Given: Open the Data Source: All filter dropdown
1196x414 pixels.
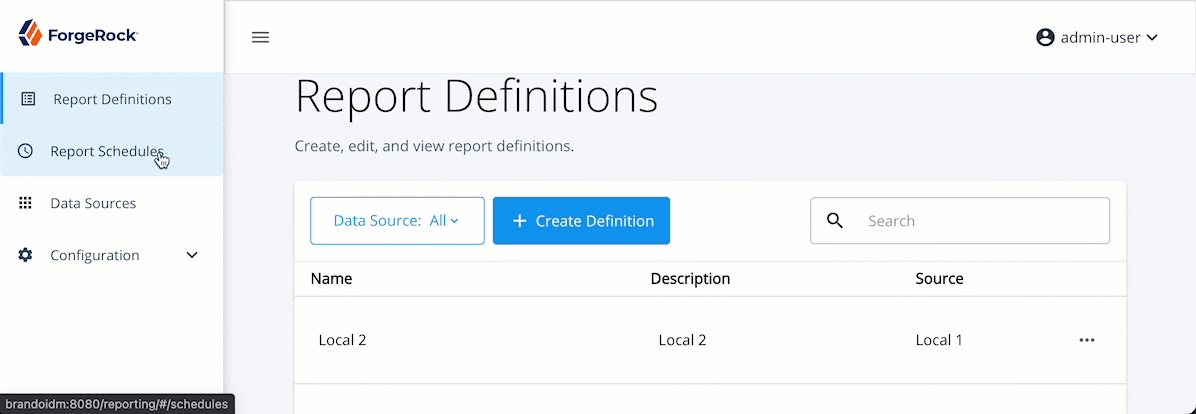Looking at the screenshot, I should 397,221.
